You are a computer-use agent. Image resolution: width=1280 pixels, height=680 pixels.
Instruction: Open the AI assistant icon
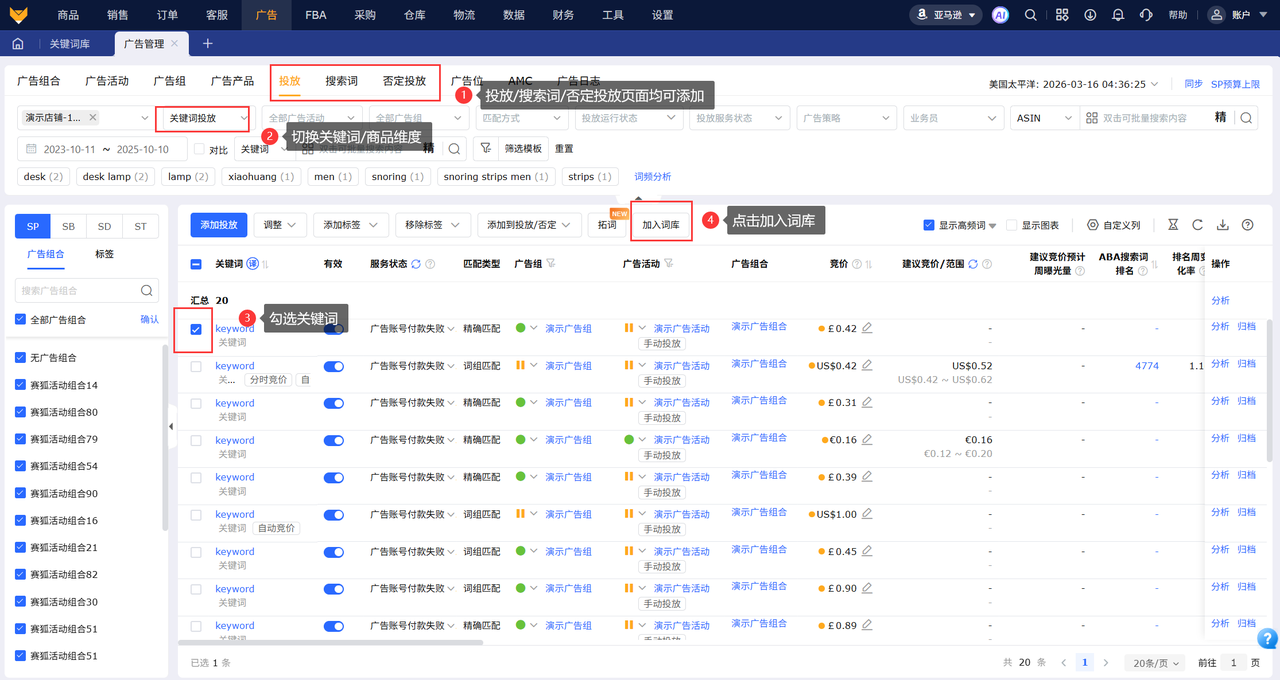[1000, 15]
